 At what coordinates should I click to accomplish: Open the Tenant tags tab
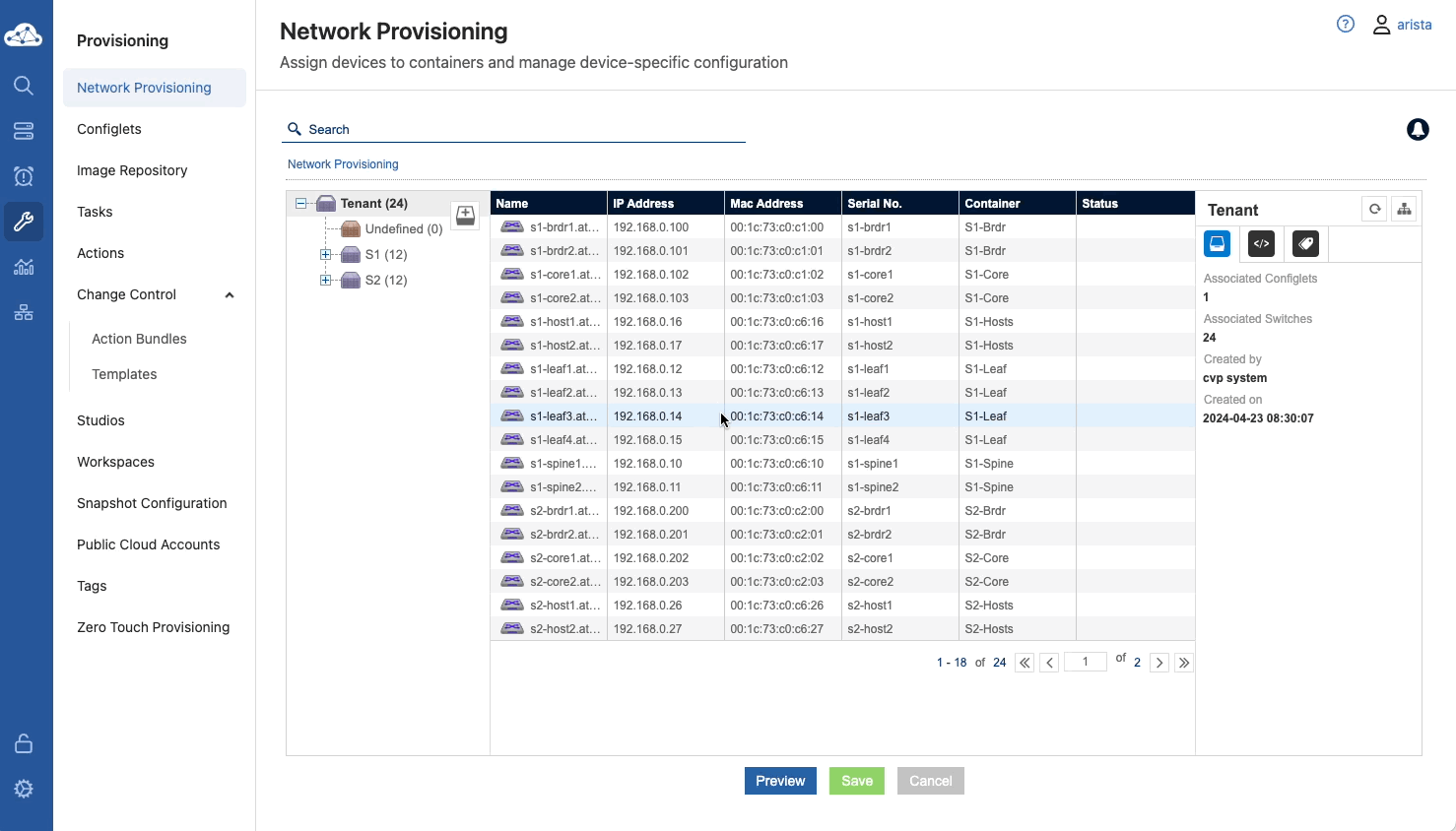(1305, 244)
